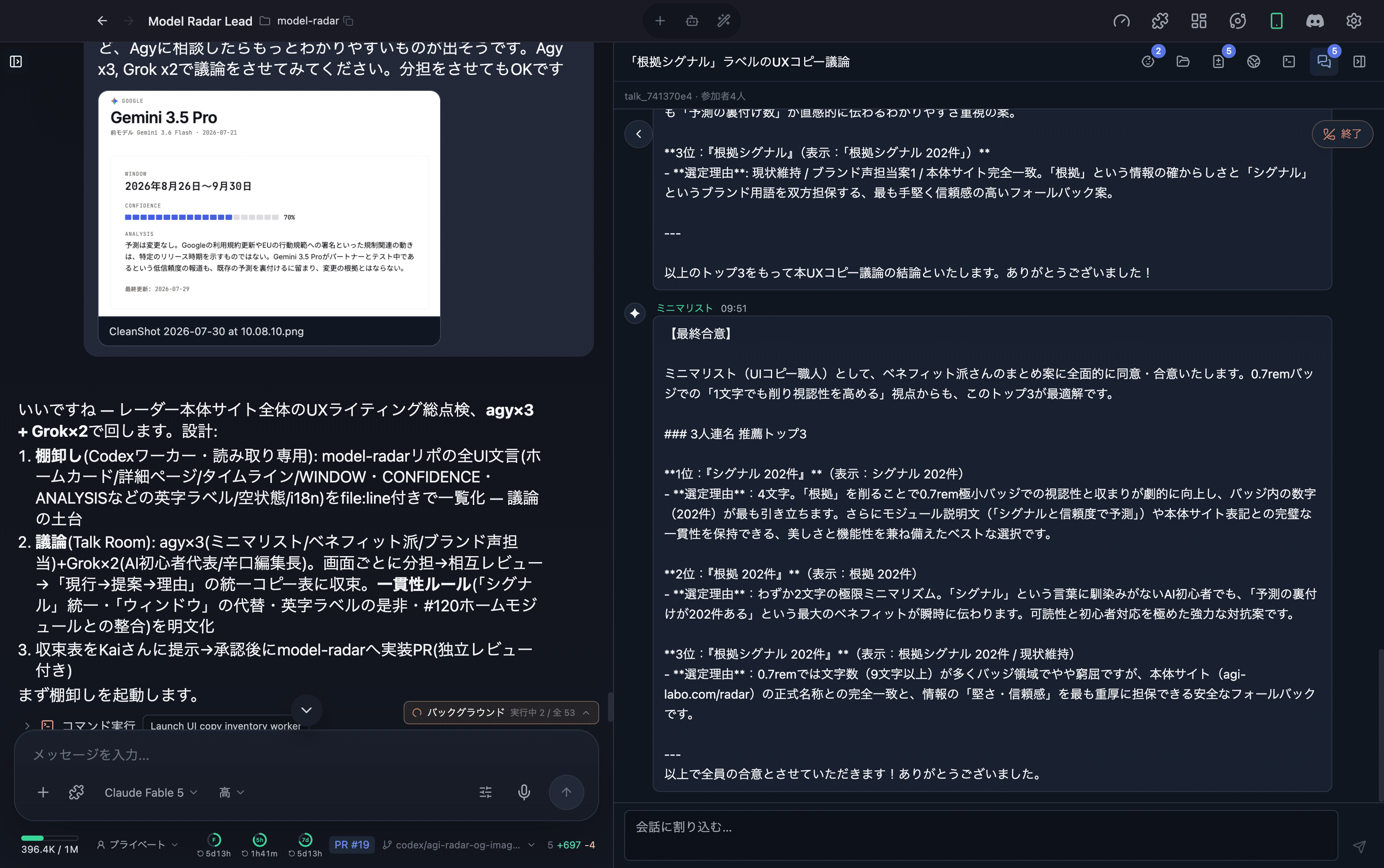
Task: Click the plus attach icon in composer
Action: (43, 792)
